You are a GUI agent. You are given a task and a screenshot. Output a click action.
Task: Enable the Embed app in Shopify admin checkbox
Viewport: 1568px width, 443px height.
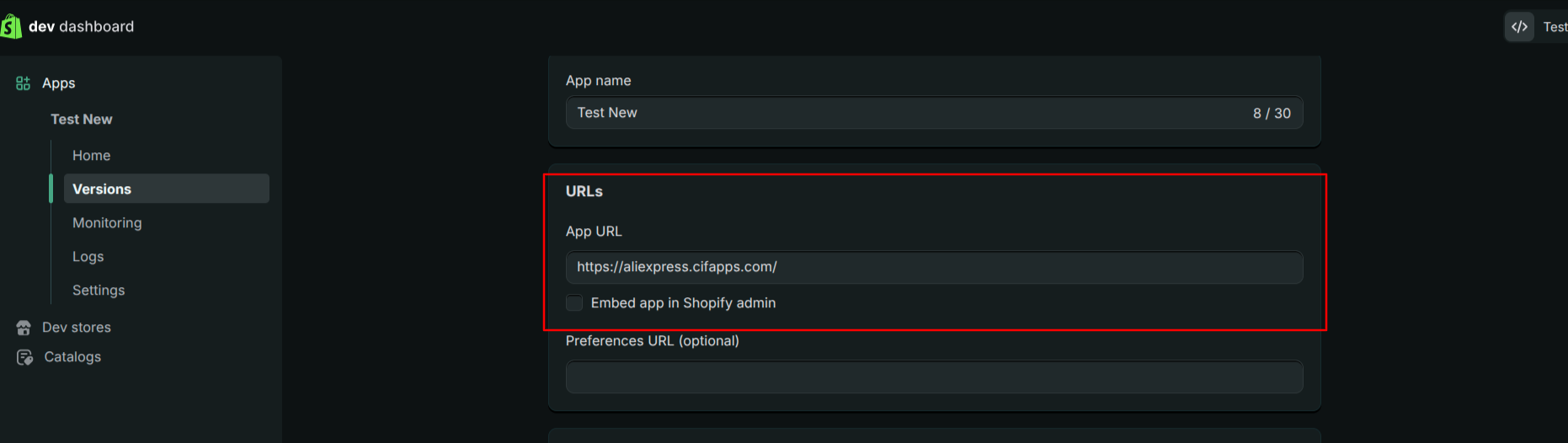(x=574, y=303)
